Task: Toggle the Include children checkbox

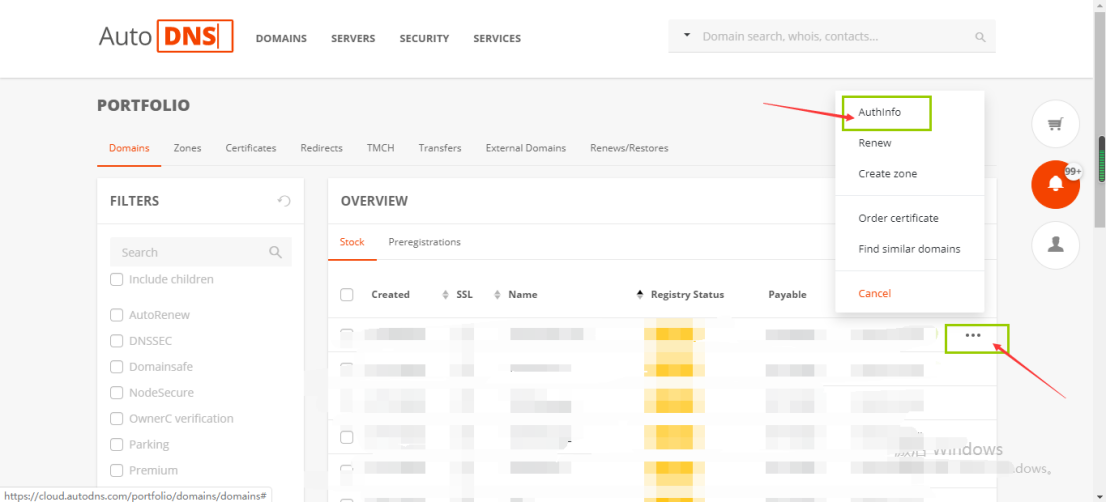Action: [117, 280]
